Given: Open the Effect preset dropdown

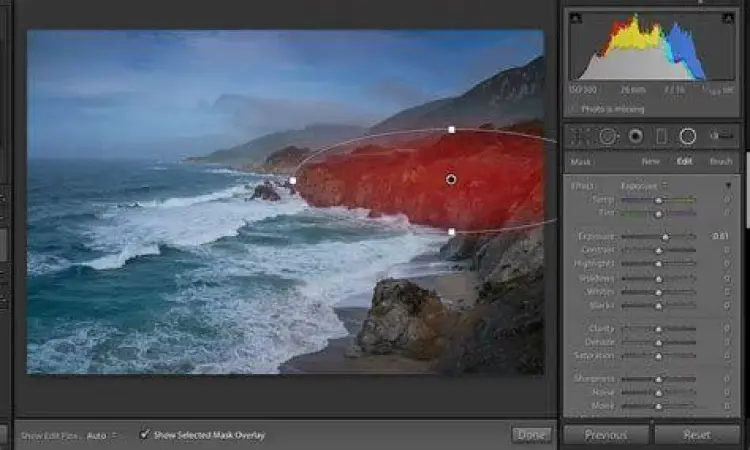Looking at the screenshot, I should pos(644,186).
